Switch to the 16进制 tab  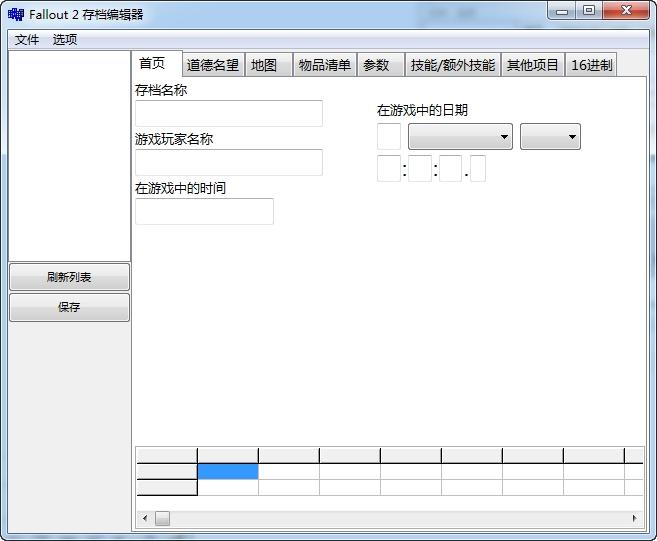pyautogui.click(x=591, y=65)
